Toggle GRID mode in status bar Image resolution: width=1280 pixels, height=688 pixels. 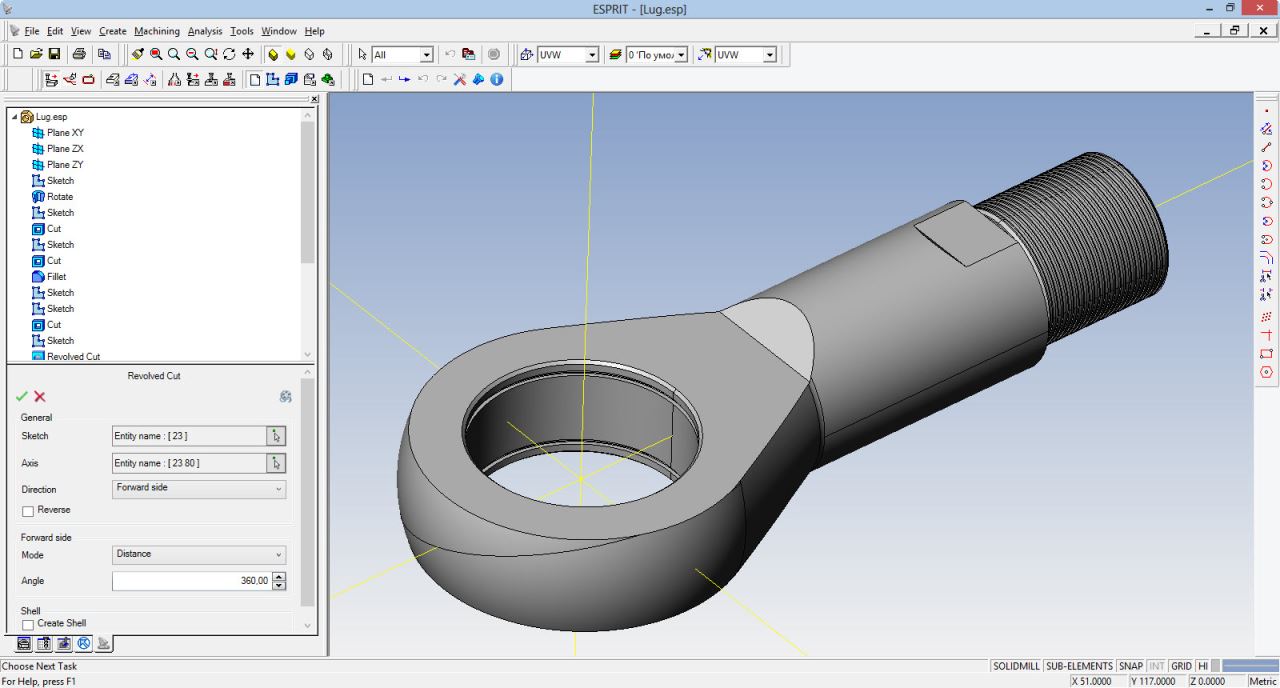pyautogui.click(x=1181, y=666)
